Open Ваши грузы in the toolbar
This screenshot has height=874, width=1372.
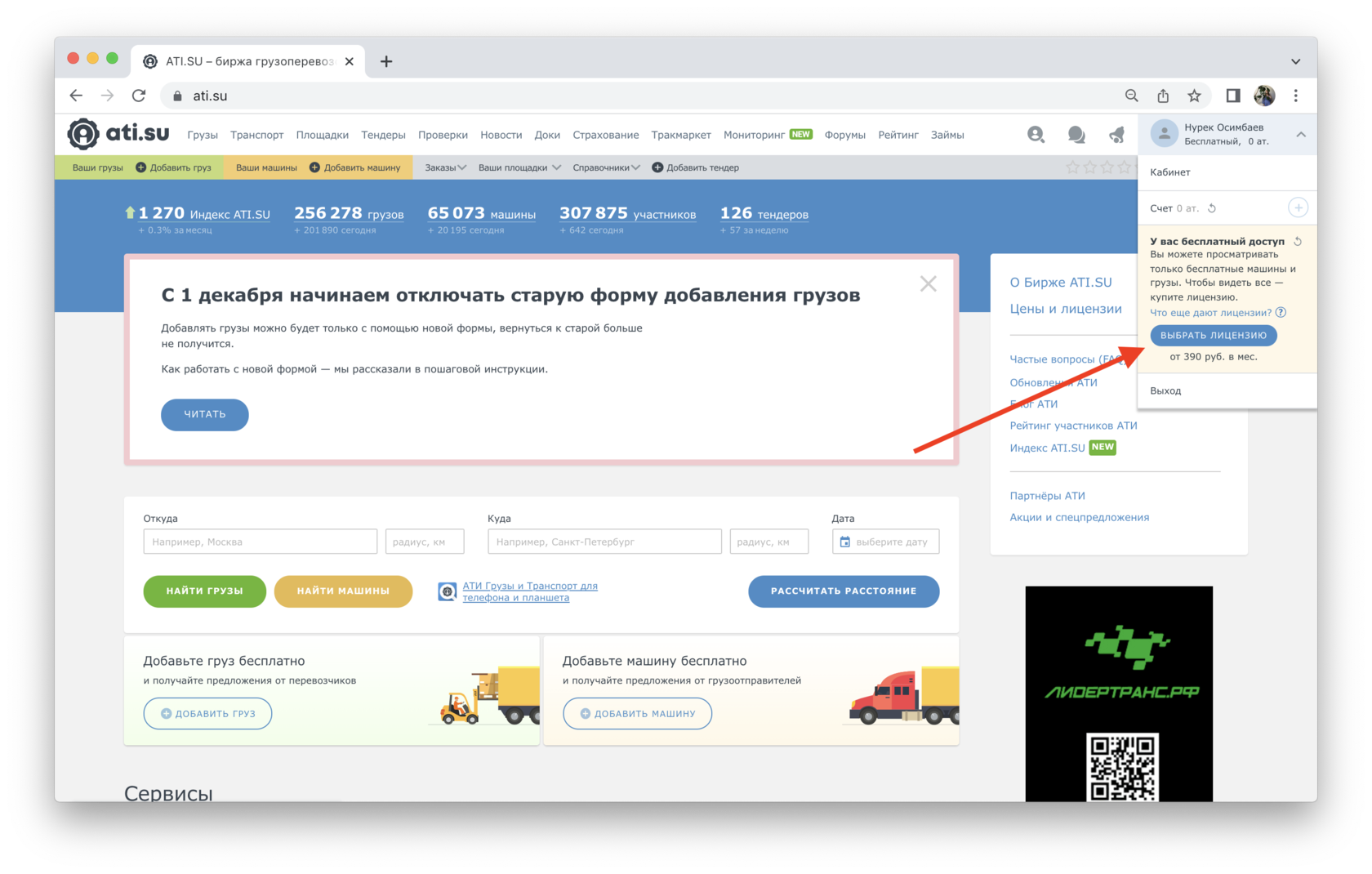pyautogui.click(x=97, y=167)
